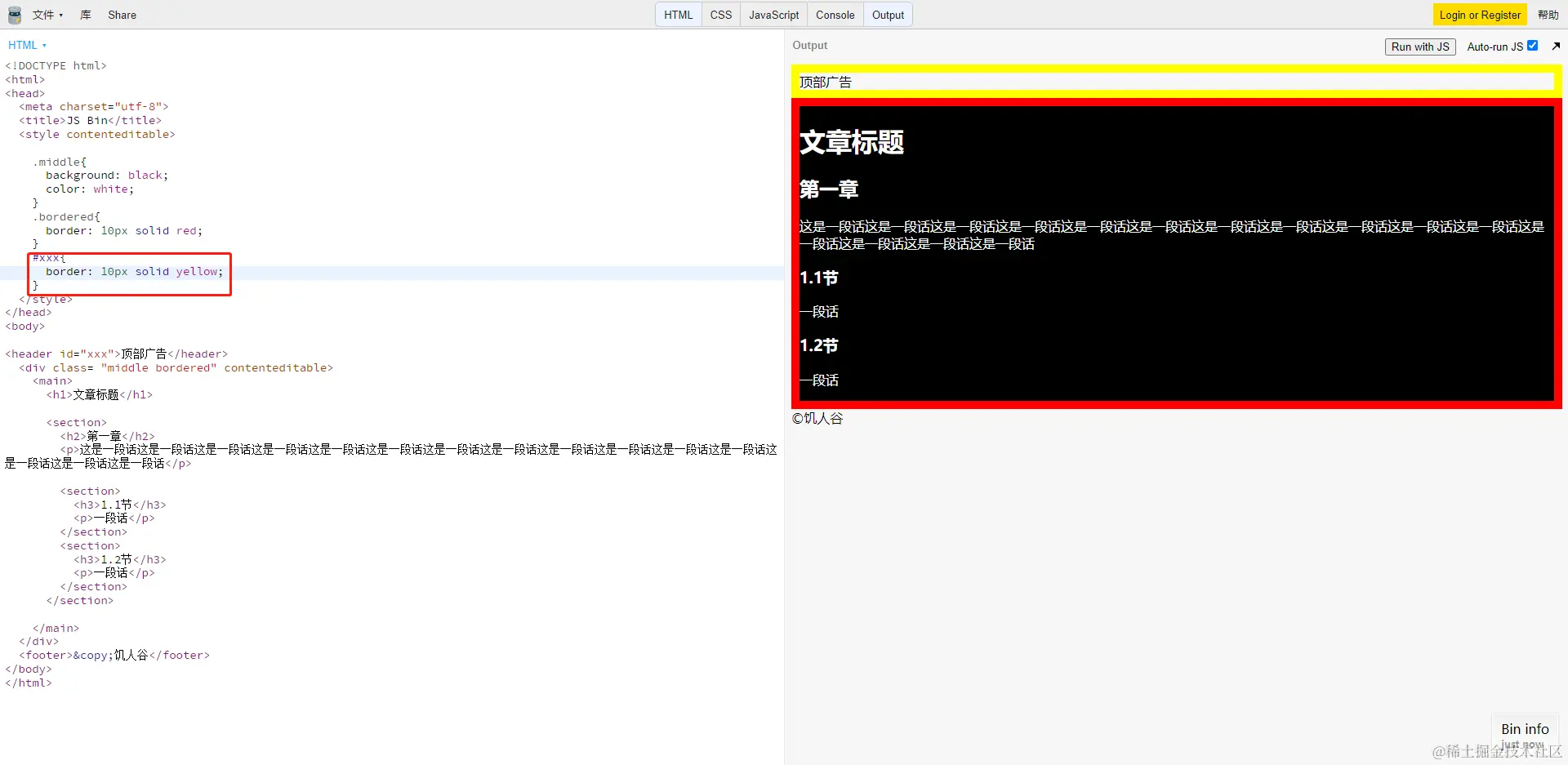
Task: Expand the HTML chevron above the code editor
Action: tap(43, 45)
